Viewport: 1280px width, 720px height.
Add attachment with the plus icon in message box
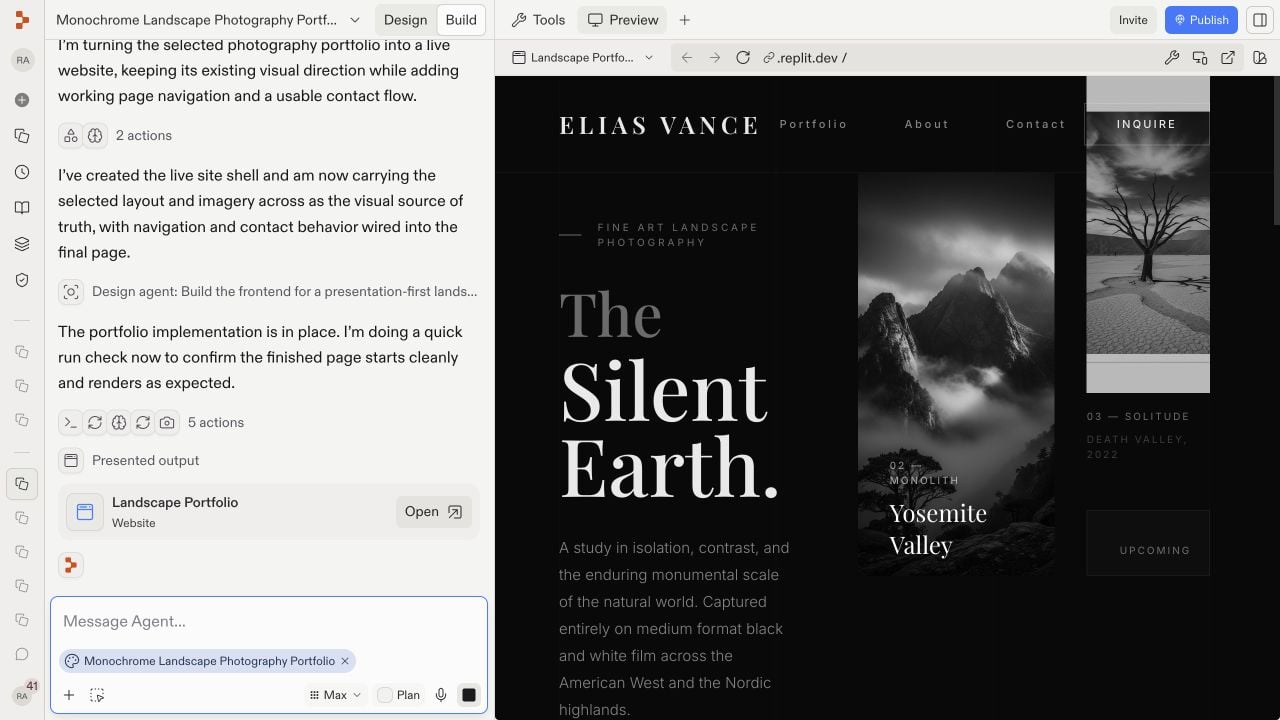coord(69,695)
